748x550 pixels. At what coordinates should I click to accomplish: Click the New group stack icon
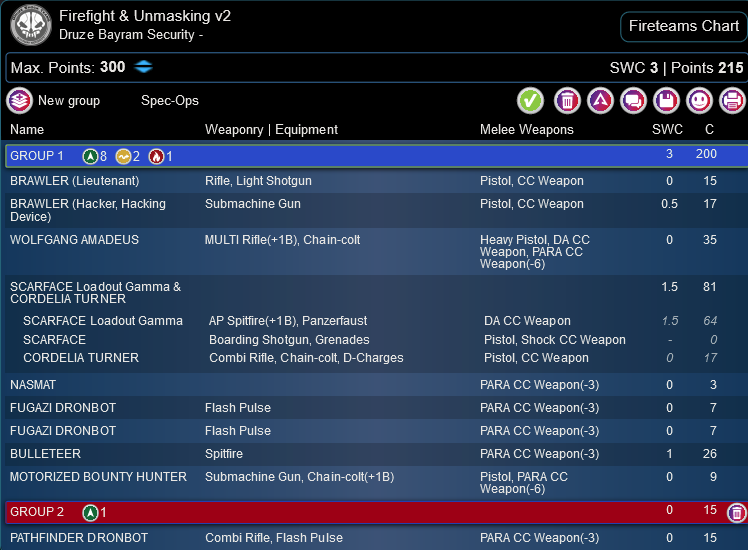(19, 101)
